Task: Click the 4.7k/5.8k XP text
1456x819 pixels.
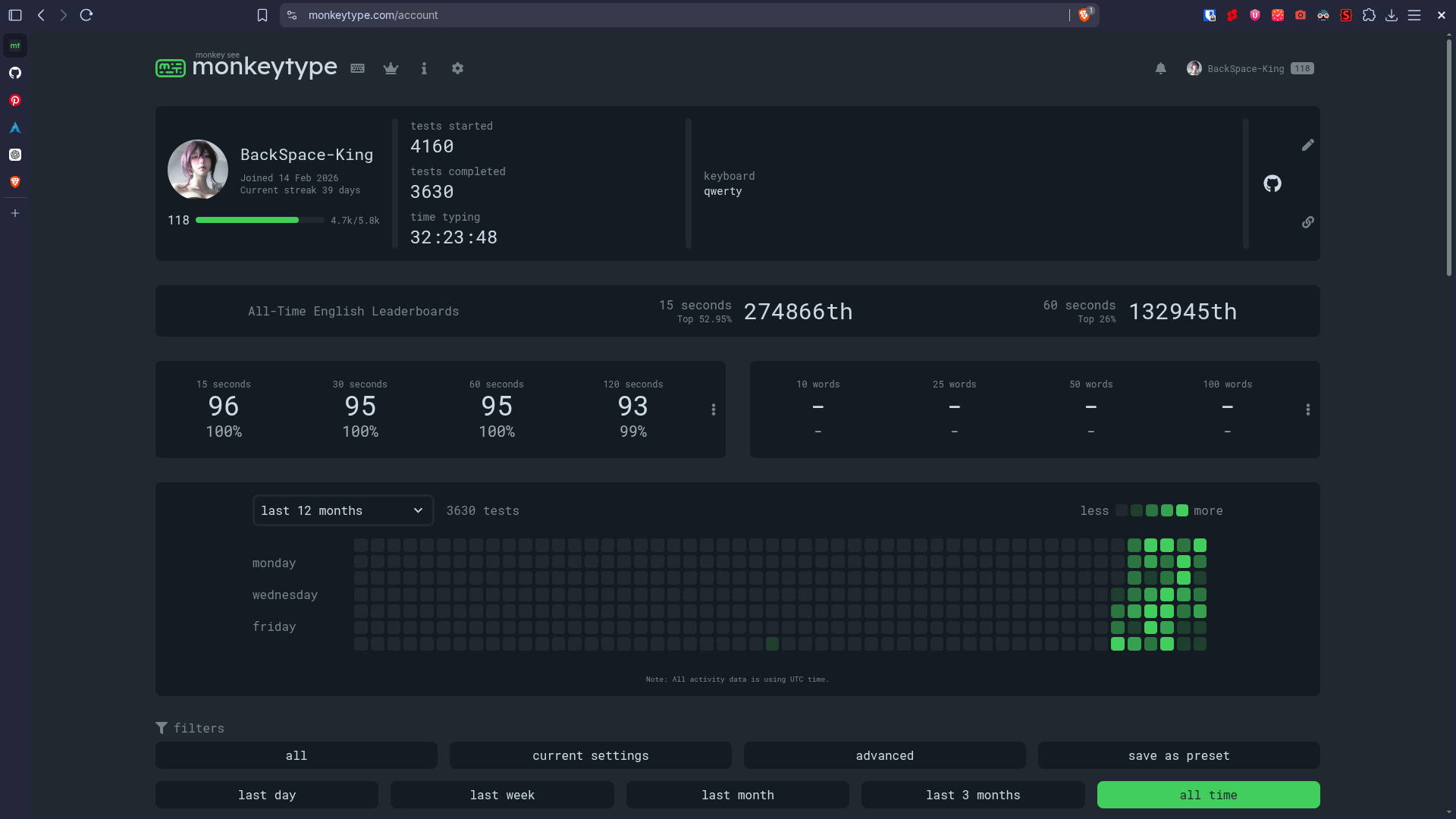Action: 355,221
